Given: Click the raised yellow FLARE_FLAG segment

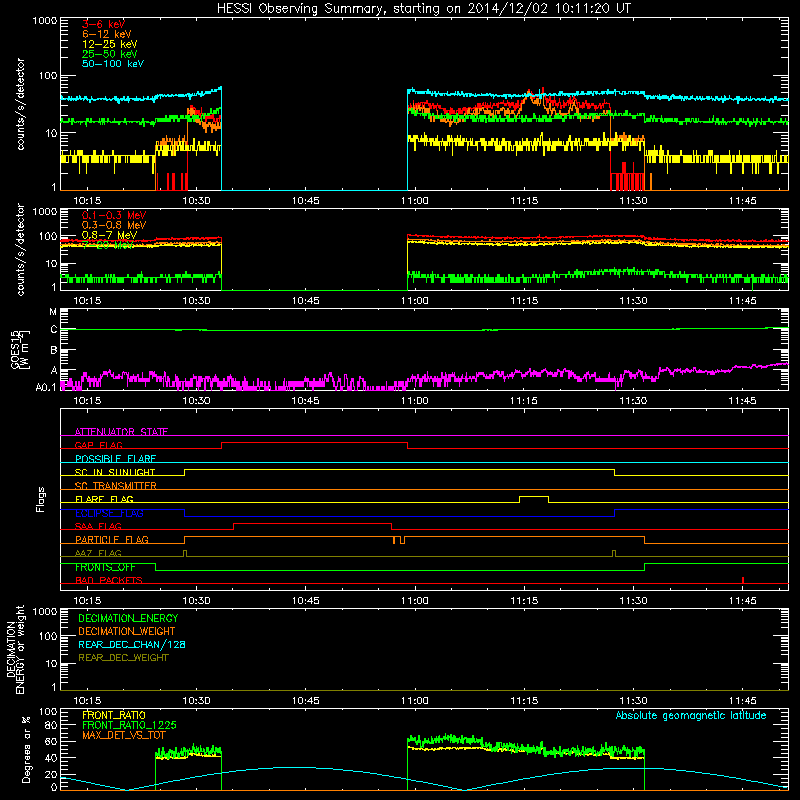Looking at the screenshot, I should [534, 496].
